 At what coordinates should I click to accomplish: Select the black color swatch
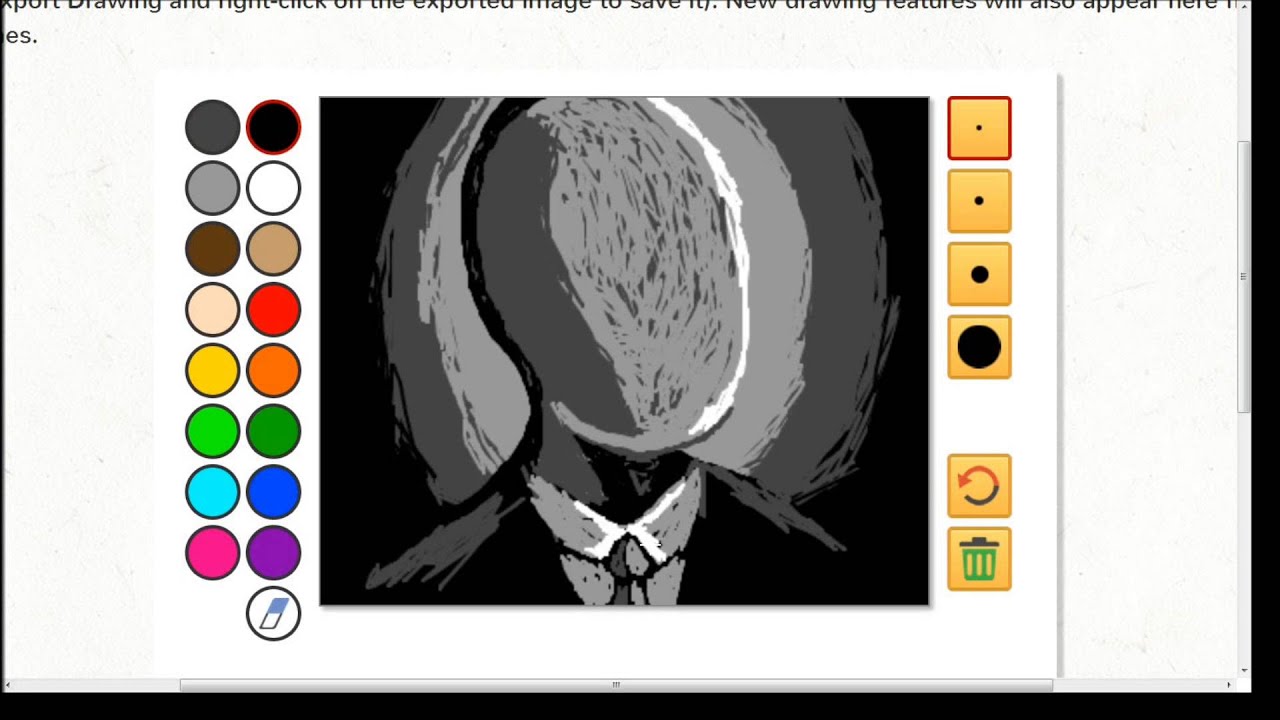(273, 127)
